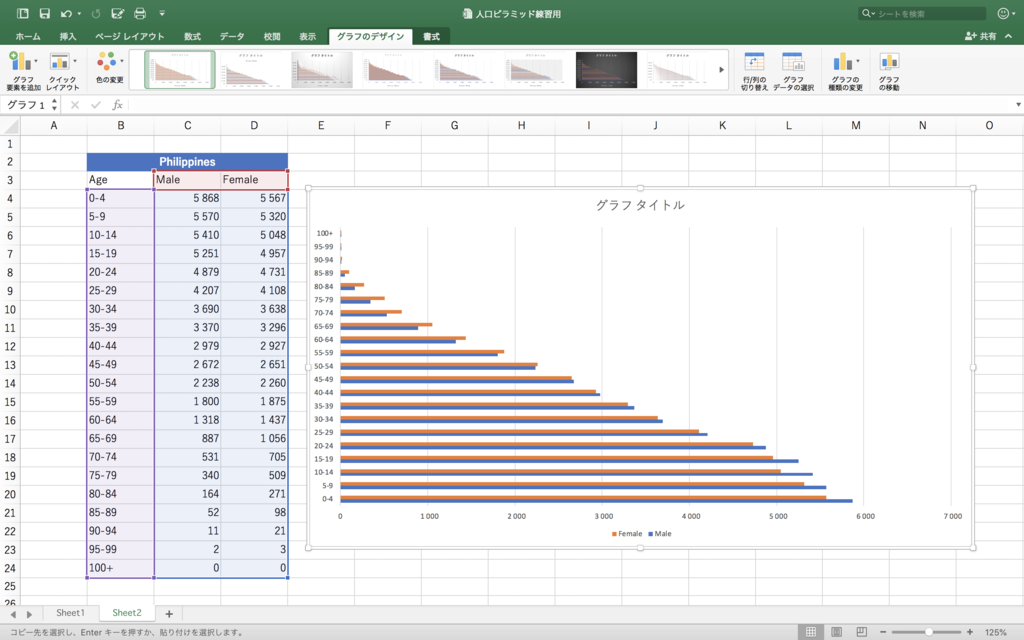The image size is (1024, 640).
Task: Click the fx insert function icon
Action: point(118,105)
